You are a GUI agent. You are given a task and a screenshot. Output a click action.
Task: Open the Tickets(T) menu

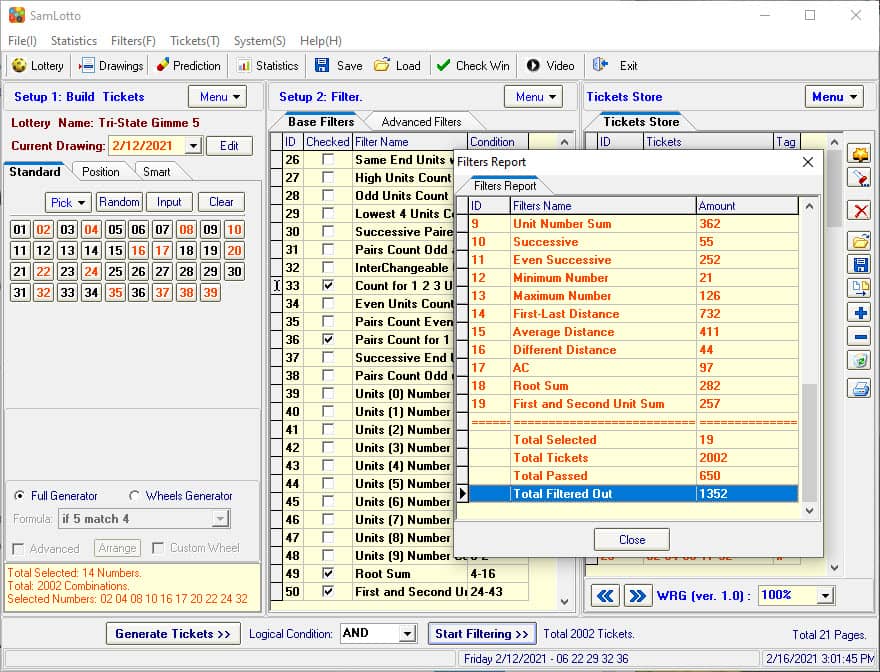pos(195,41)
